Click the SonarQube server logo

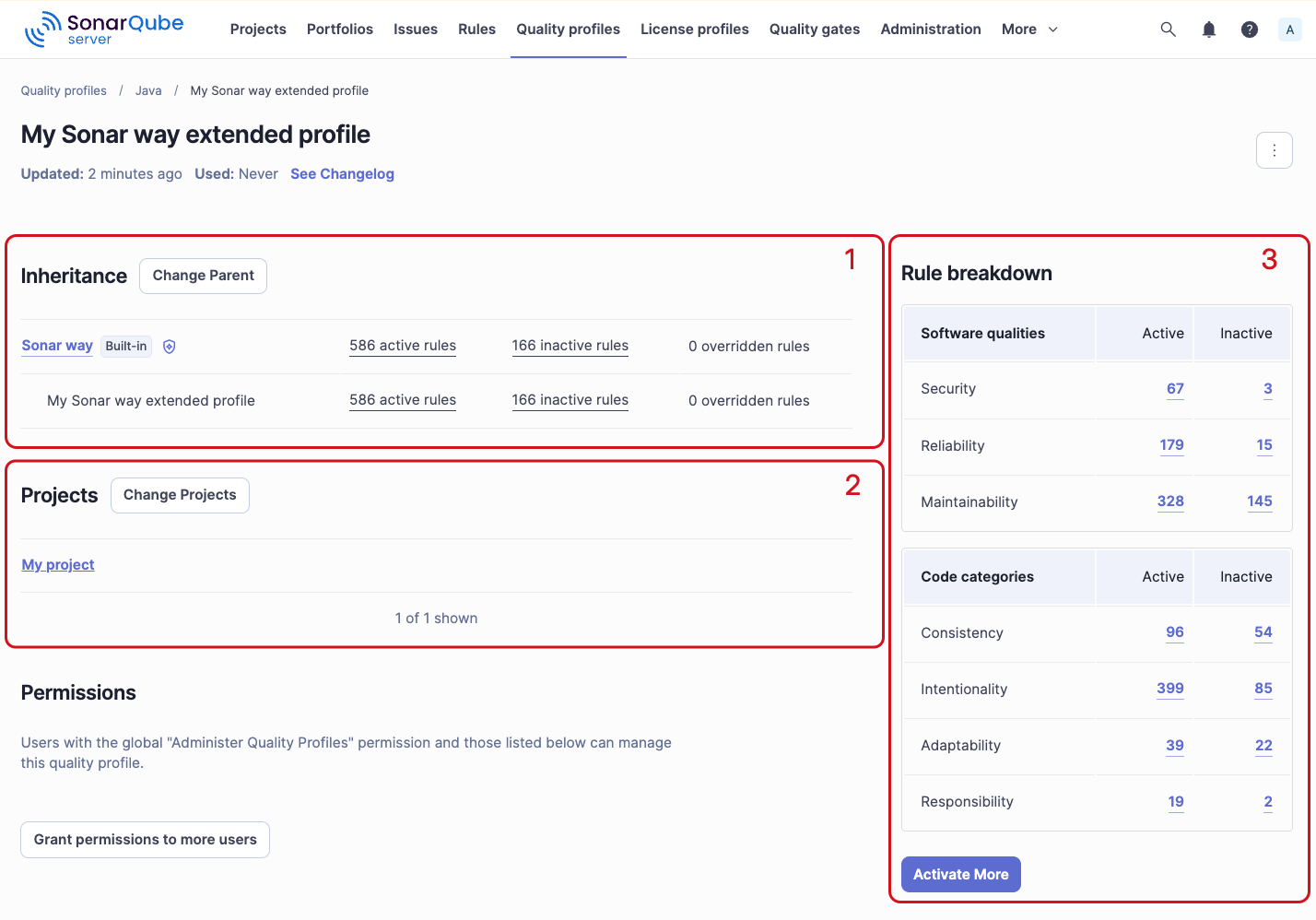pyautogui.click(x=103, y=29)
